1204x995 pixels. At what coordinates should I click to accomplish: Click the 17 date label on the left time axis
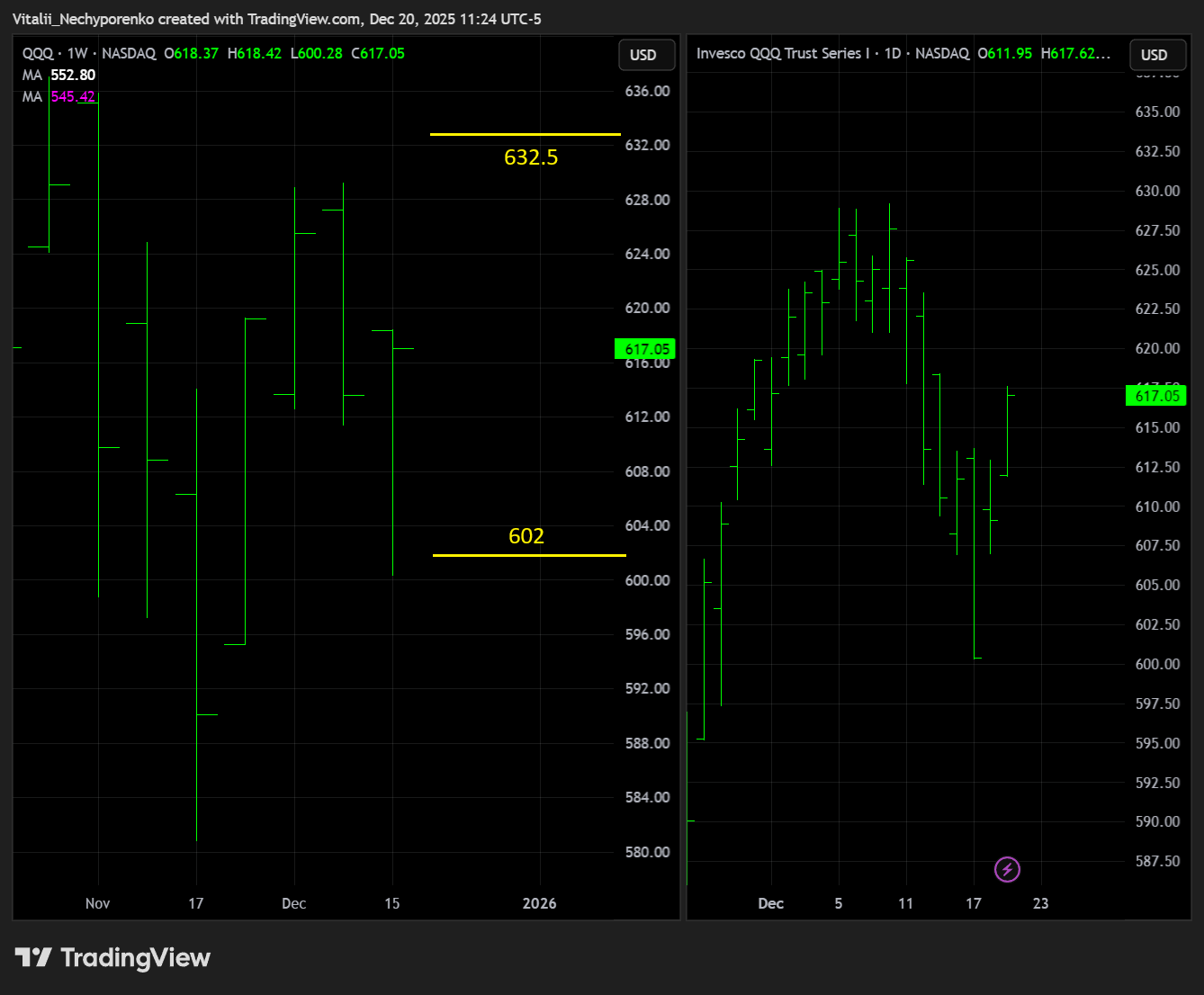click(196, 903)
